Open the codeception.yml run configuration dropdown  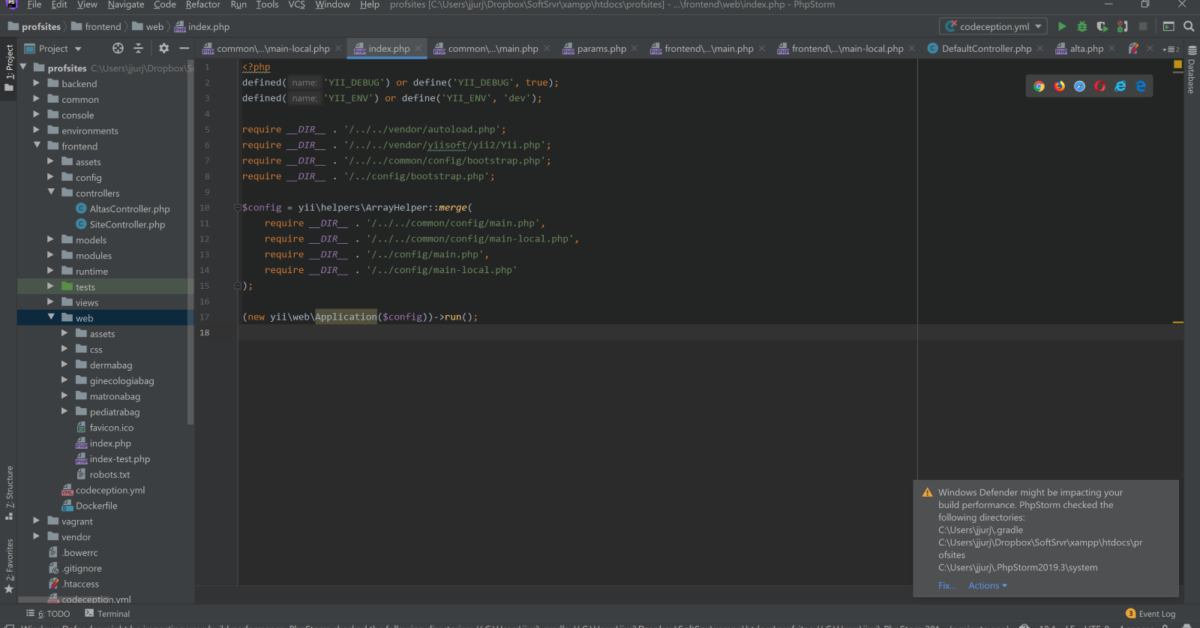(993, 26)
